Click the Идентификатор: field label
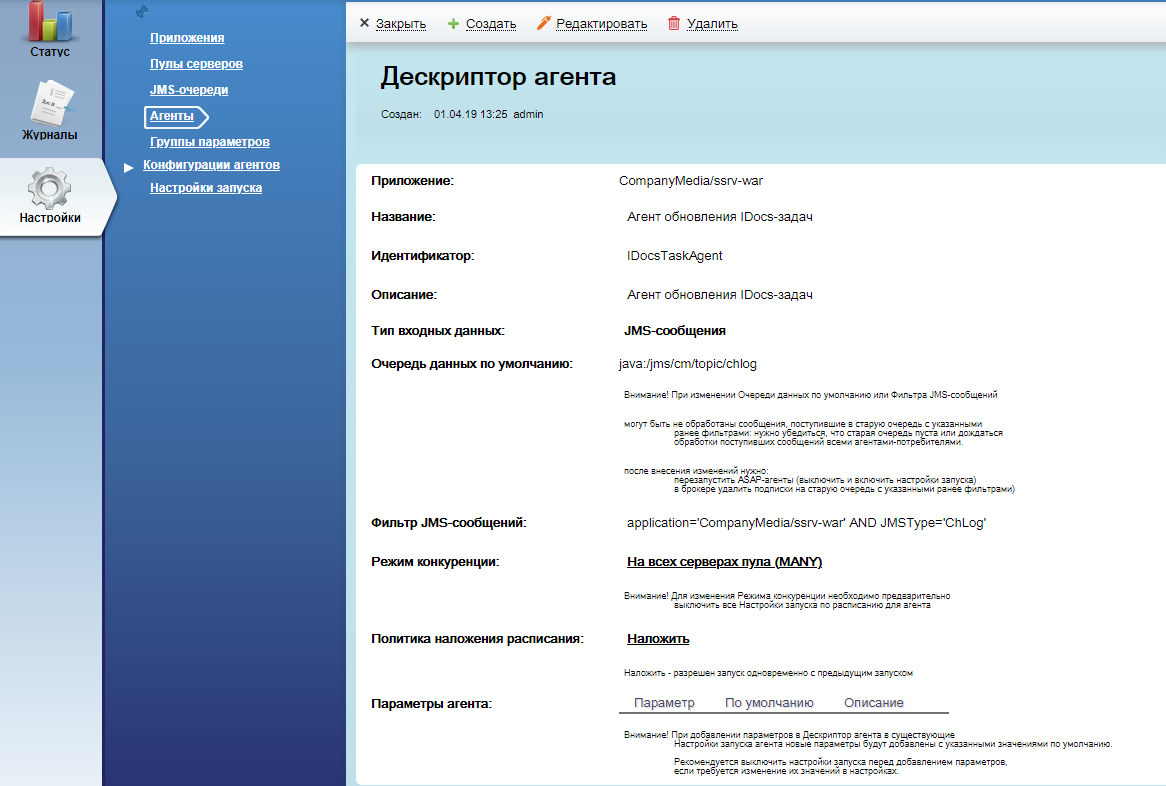The width and height of the screenshot is (1166, 786). 422,256
